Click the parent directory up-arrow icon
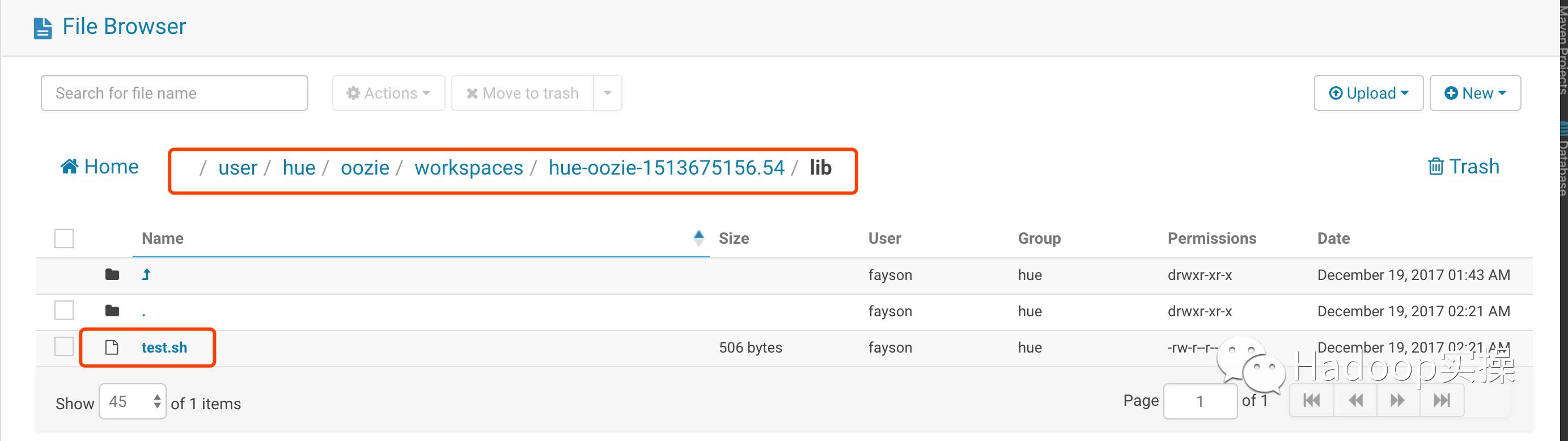This screenshot has width=1568, height=441. (x=146, y=275)
